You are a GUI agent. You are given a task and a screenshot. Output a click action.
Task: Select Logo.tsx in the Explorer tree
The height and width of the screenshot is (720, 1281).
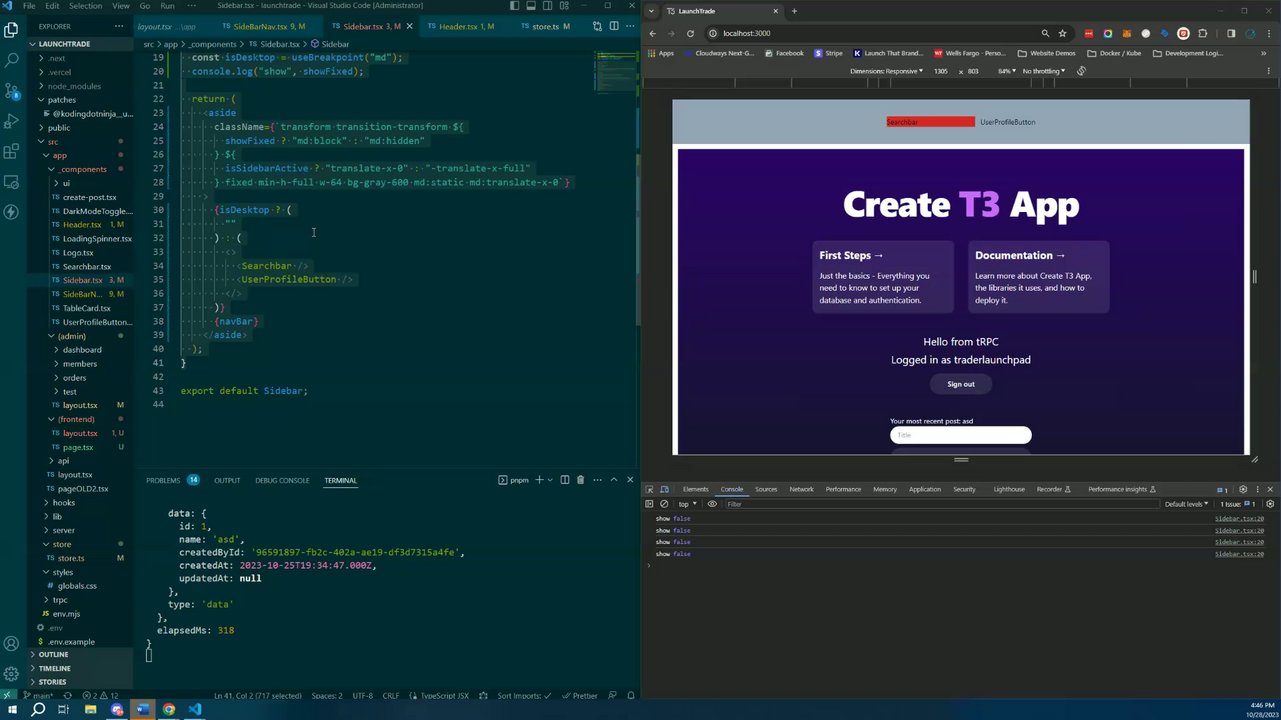[x=78, y=253]
